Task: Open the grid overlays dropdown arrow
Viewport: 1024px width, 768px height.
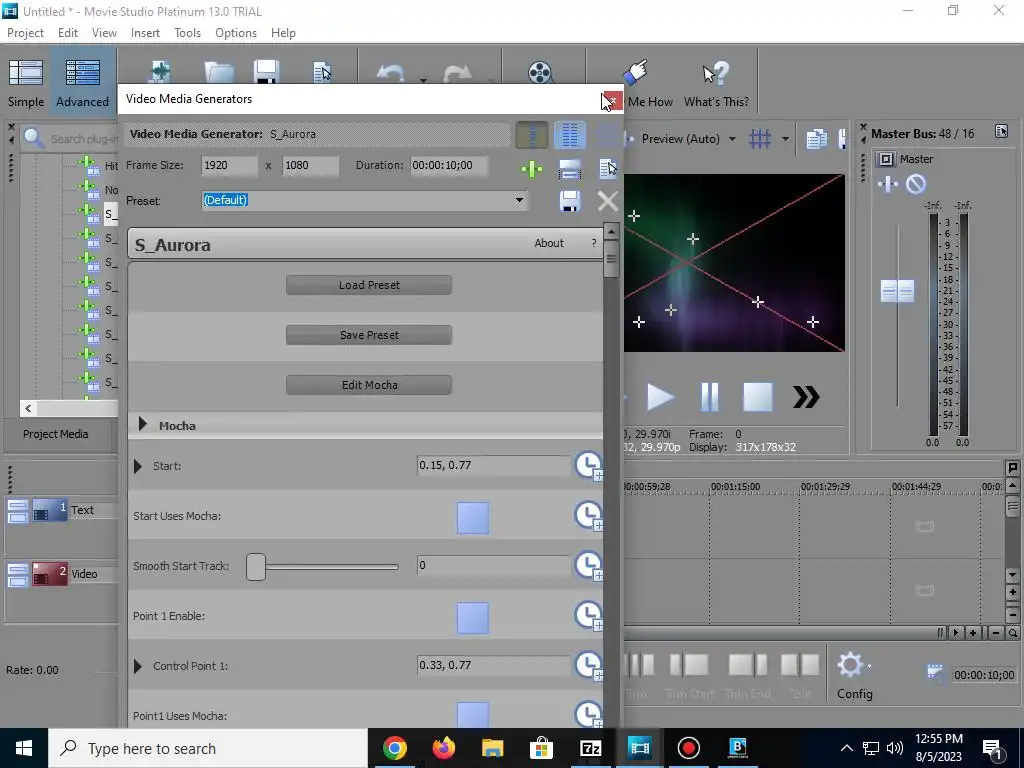Action: (786, 138)
